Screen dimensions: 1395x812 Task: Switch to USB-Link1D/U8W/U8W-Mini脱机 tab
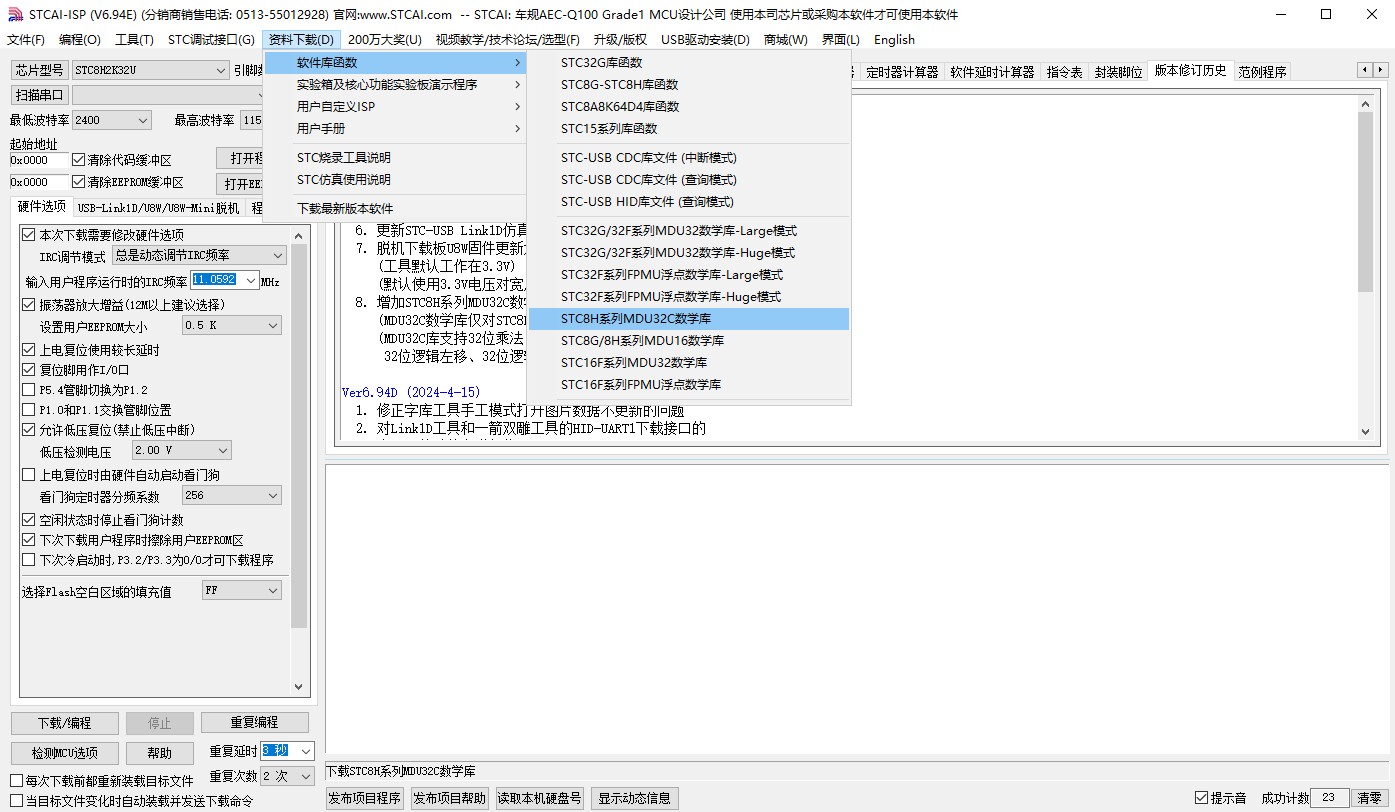pos(158,208)
